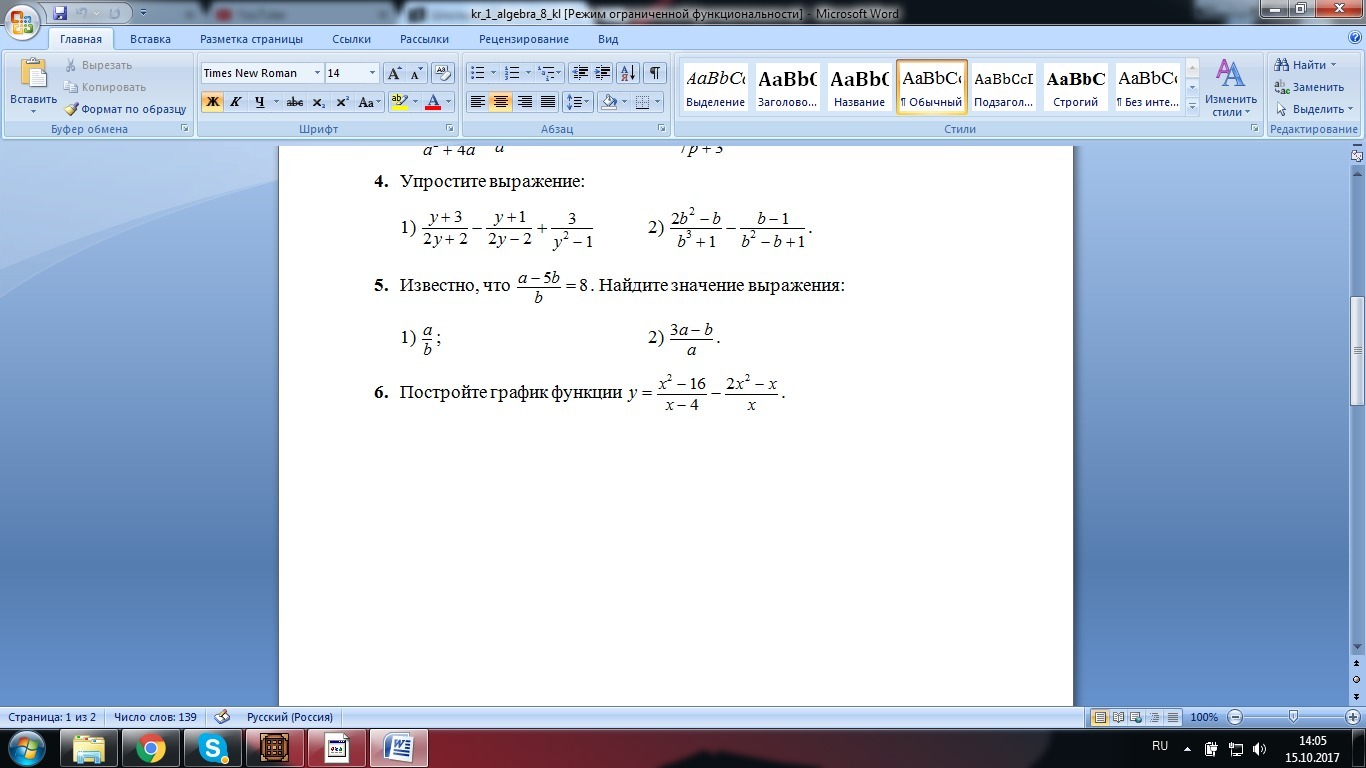The width and height of the screenshot is (1366, 768).
Task: Click the 100% zoom level indicator
Action: pos(1204,717)
